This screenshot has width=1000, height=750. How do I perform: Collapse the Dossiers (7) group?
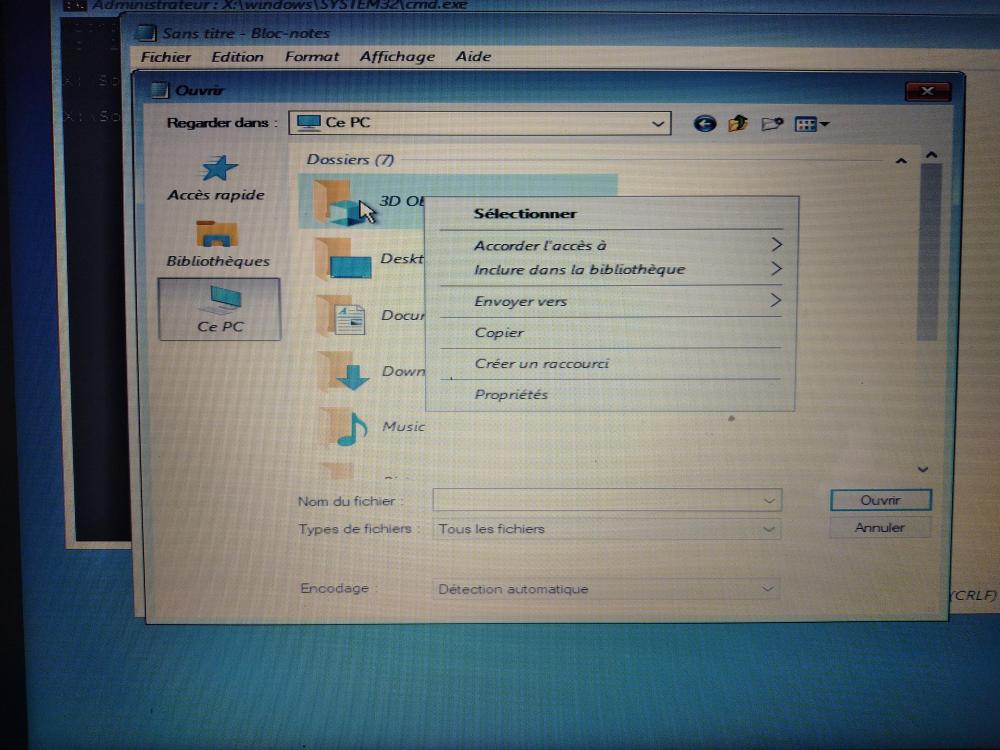901,161
